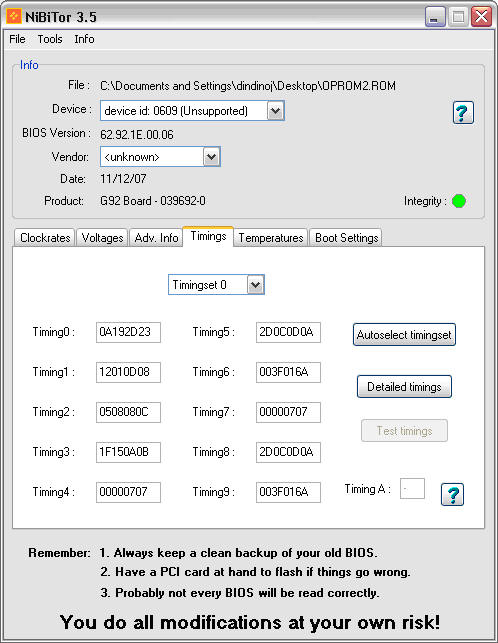Open the File menu
The width and height of the screenshot is (498, 643).
tap(17, 39)
